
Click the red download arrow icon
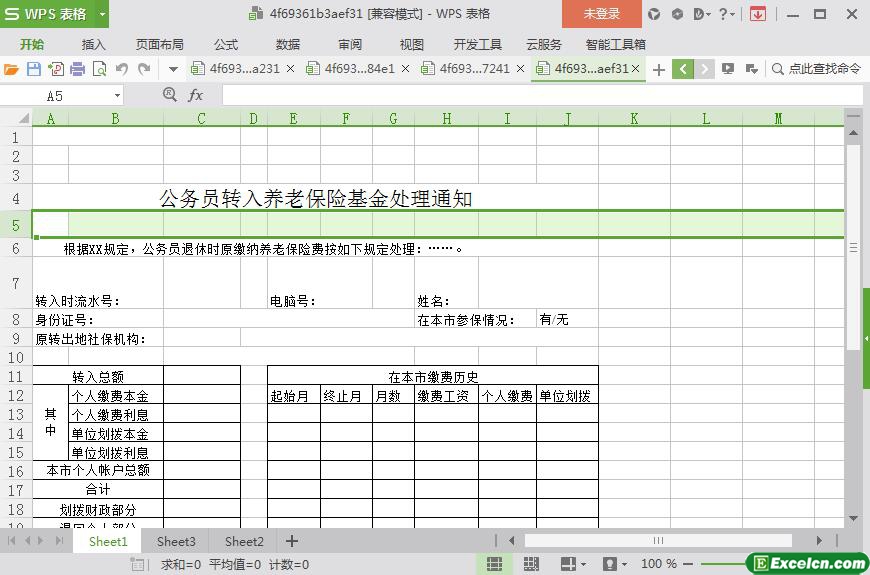757,14
